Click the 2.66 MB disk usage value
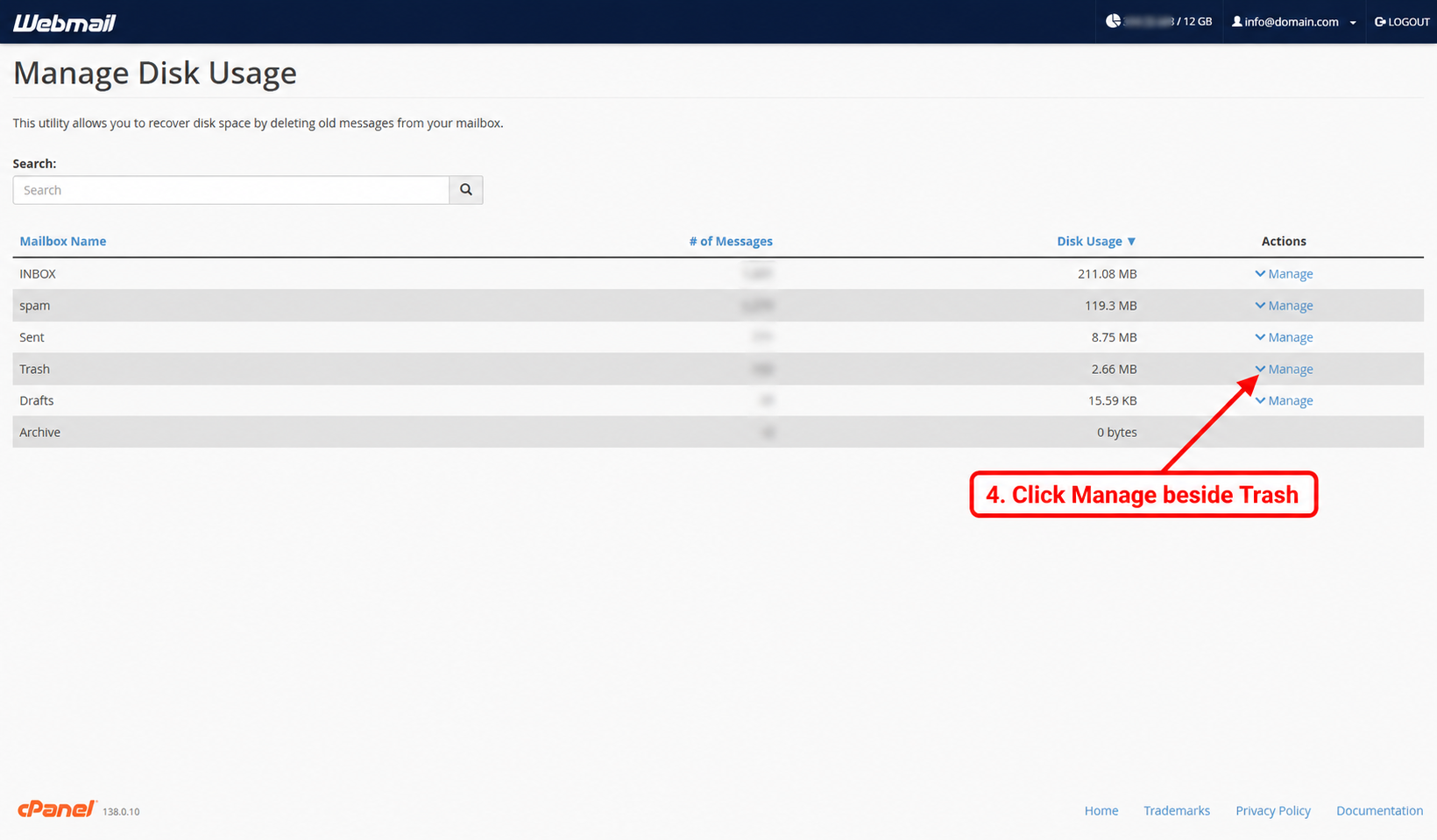The height and width of the screenshot is (840, 1437). tap(1115, 369)
